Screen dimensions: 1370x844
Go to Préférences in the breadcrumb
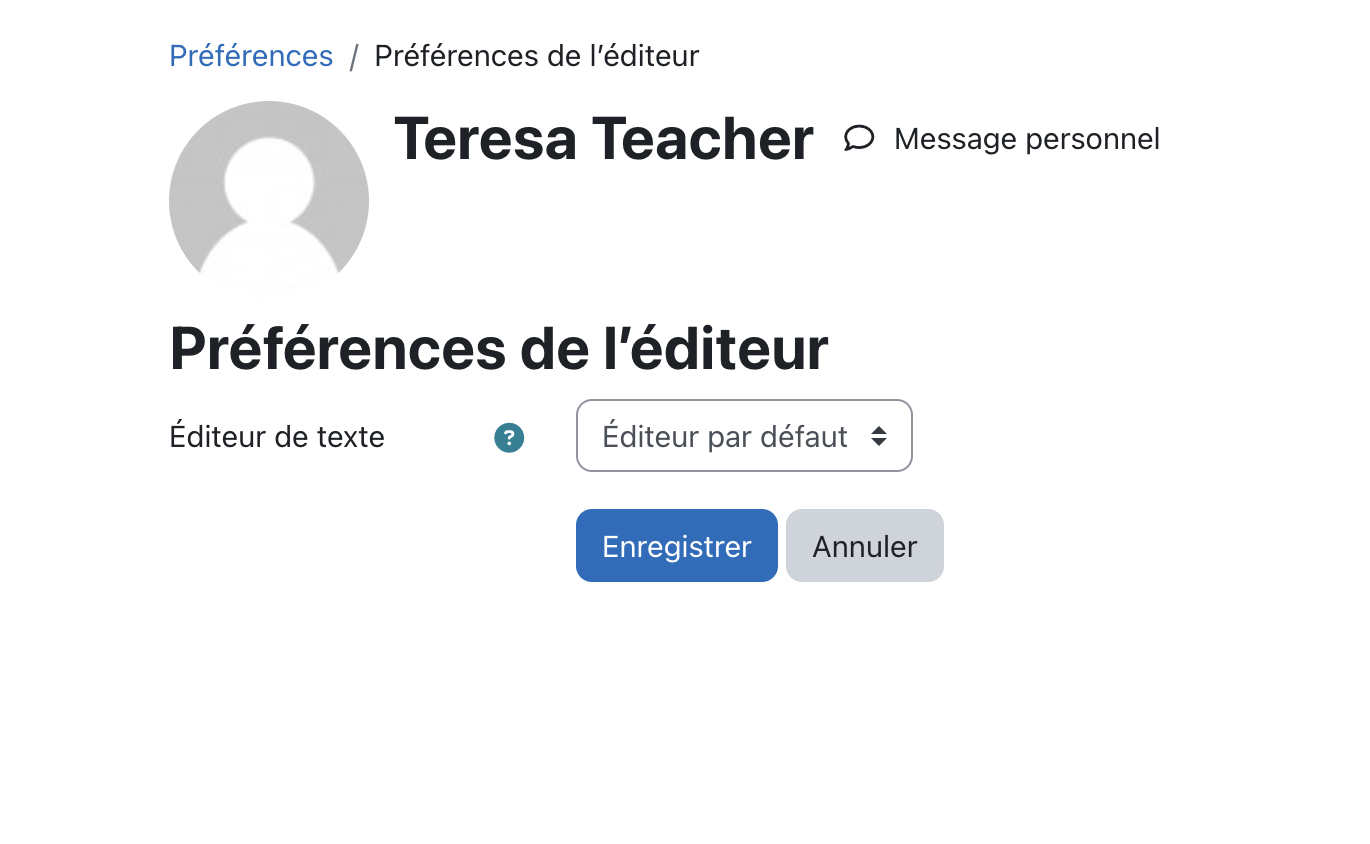[x=251, y=56]
